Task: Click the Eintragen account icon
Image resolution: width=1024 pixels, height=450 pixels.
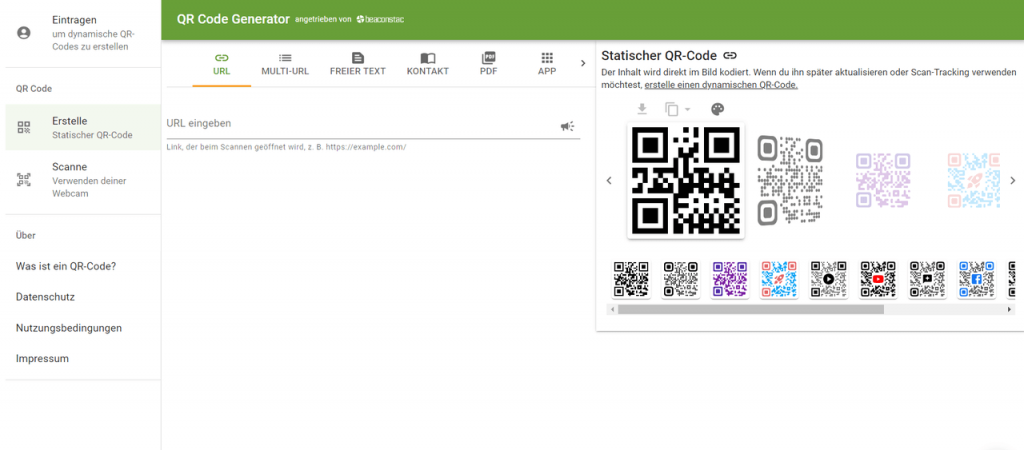Action: coord(24,33)
